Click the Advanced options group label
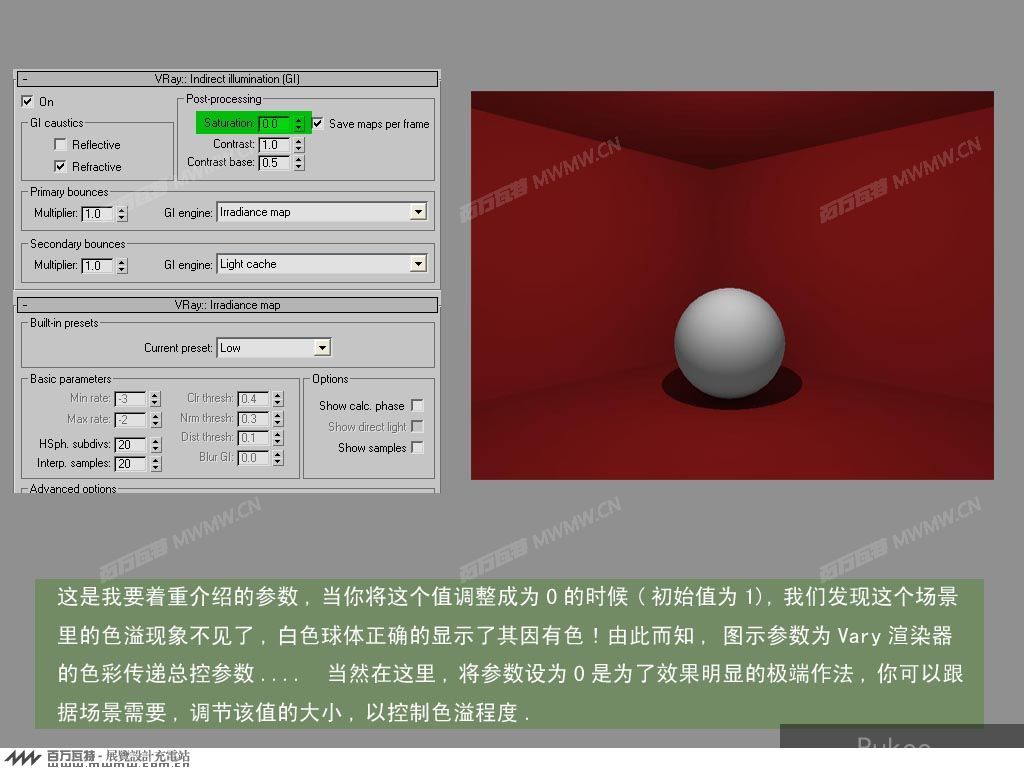 coord(73,488)
